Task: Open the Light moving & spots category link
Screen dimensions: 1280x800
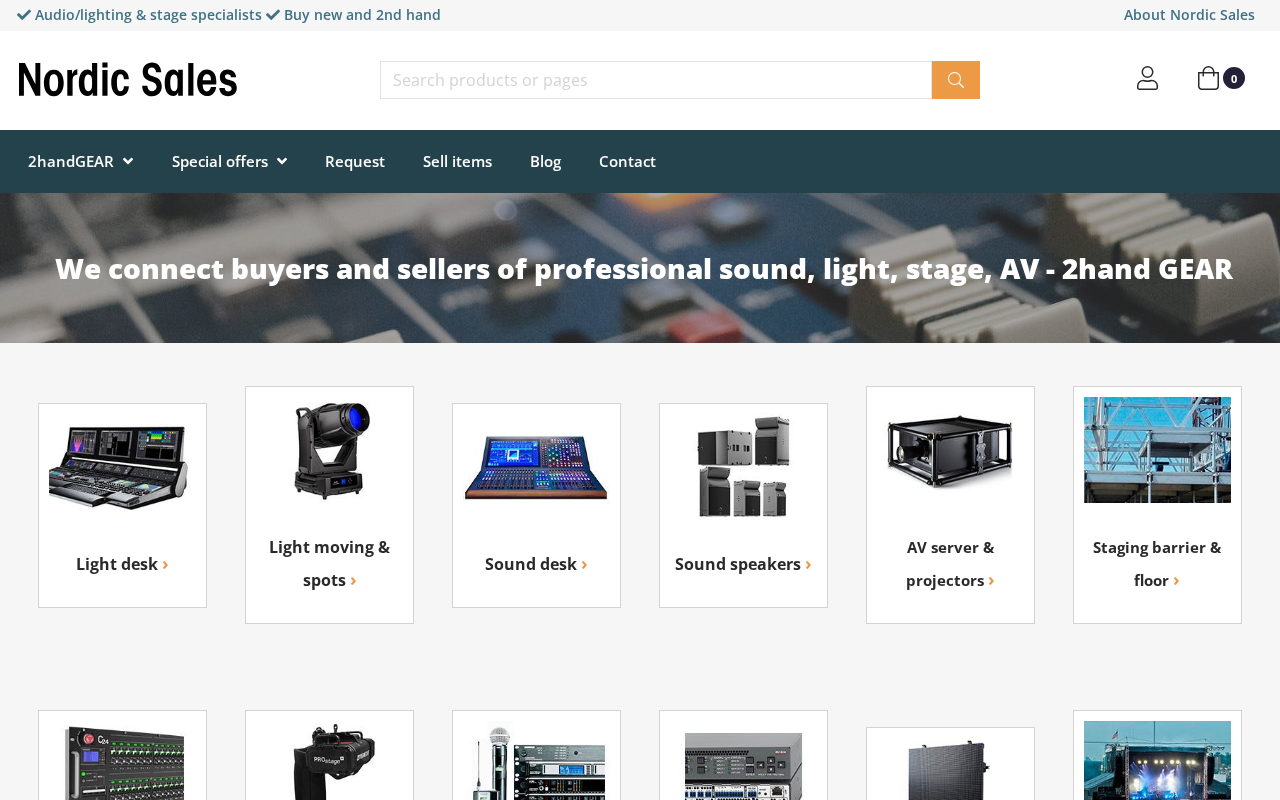Action: click(x=329, y=563)
